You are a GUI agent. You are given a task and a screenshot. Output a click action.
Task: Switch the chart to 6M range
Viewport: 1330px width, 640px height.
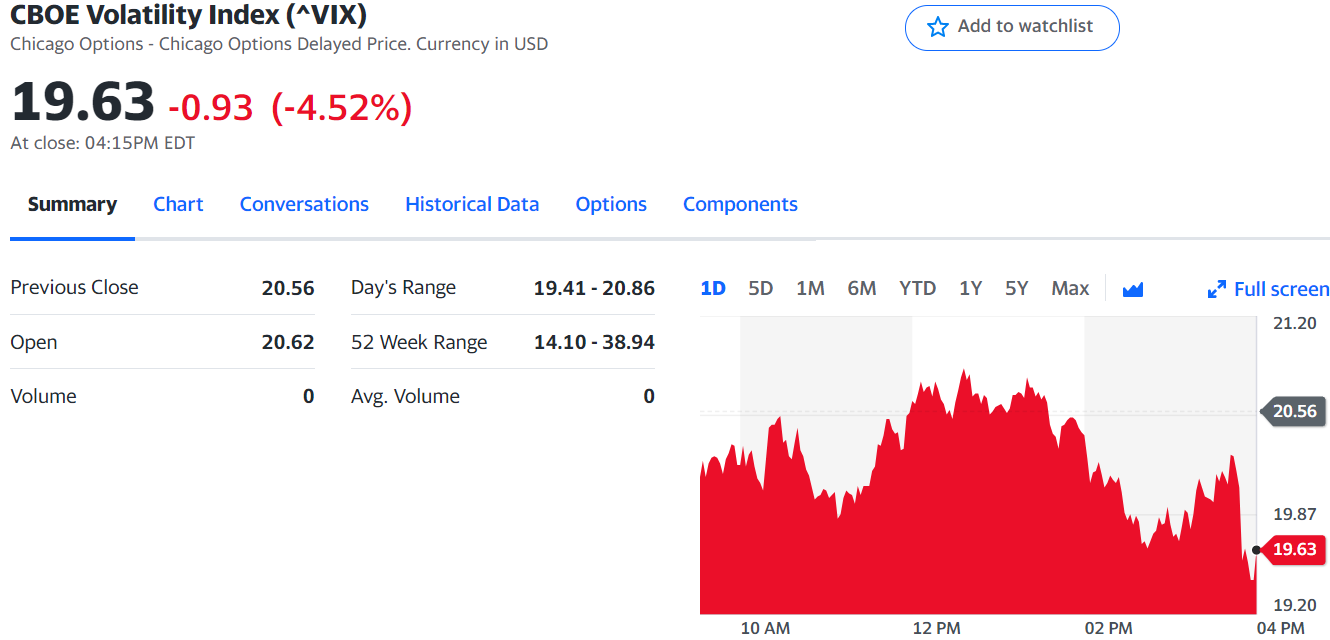(862, 288)
